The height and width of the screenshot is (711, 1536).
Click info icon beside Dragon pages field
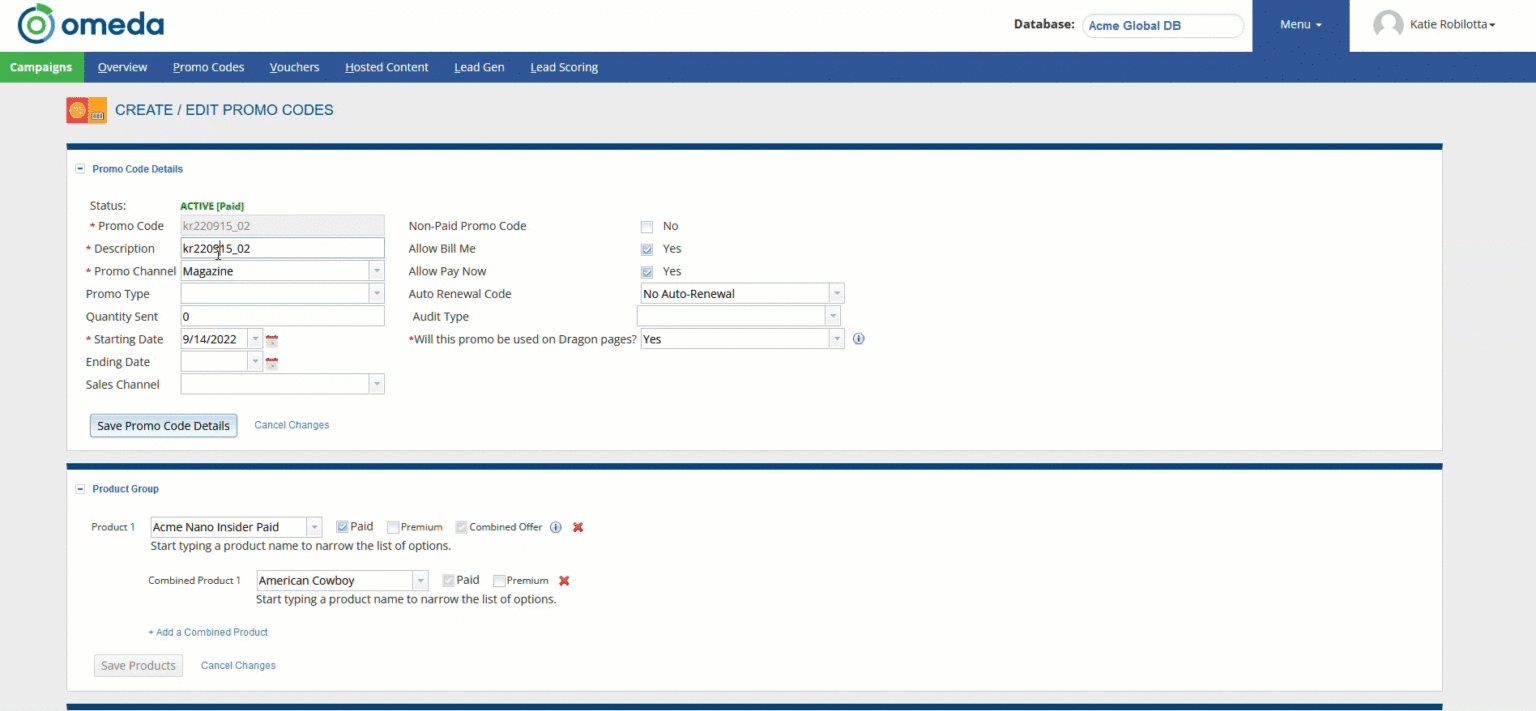point(858,339)
